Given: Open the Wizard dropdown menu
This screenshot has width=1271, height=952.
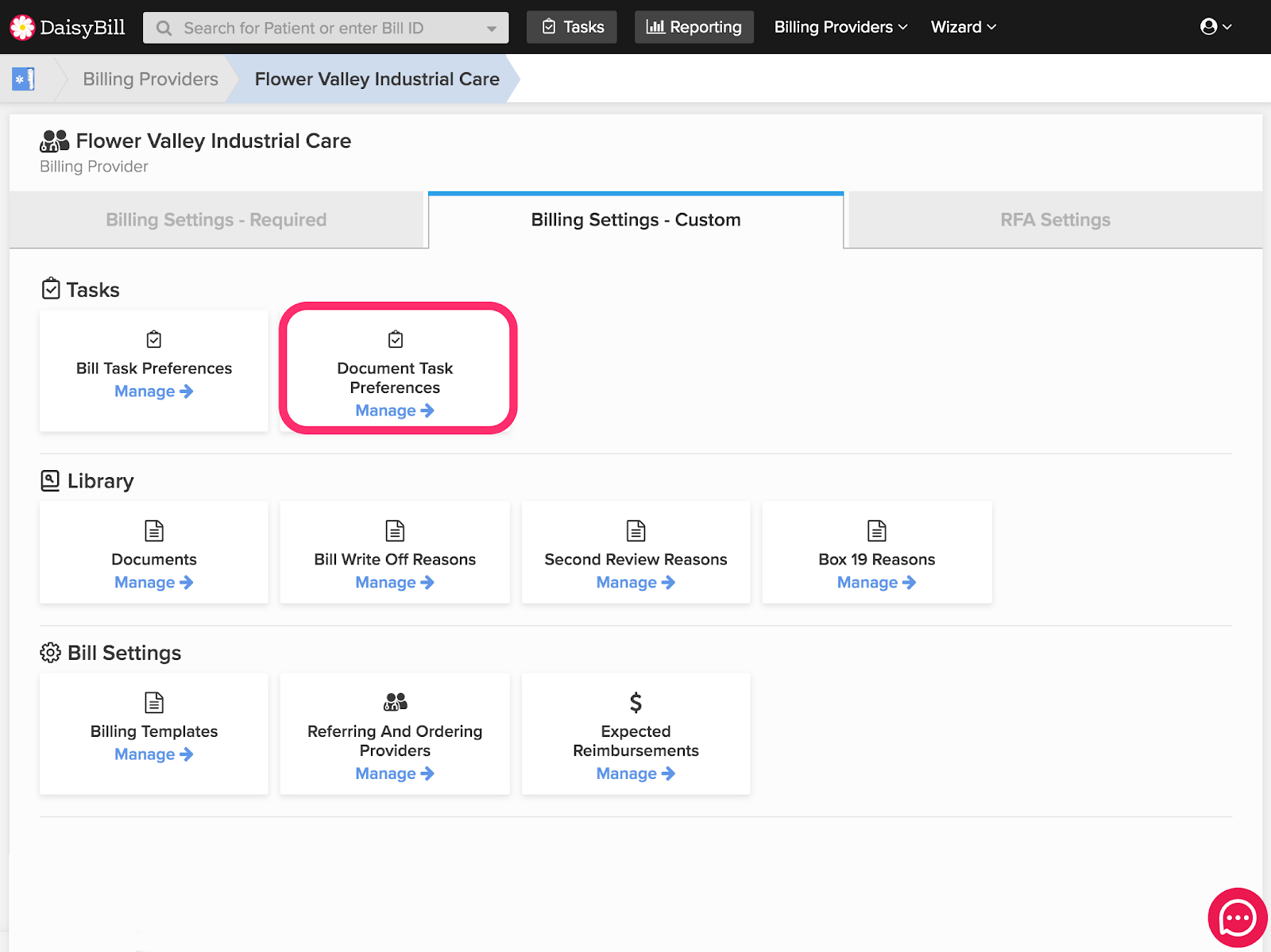Looking at the screenshot, I should click(963, 27).
